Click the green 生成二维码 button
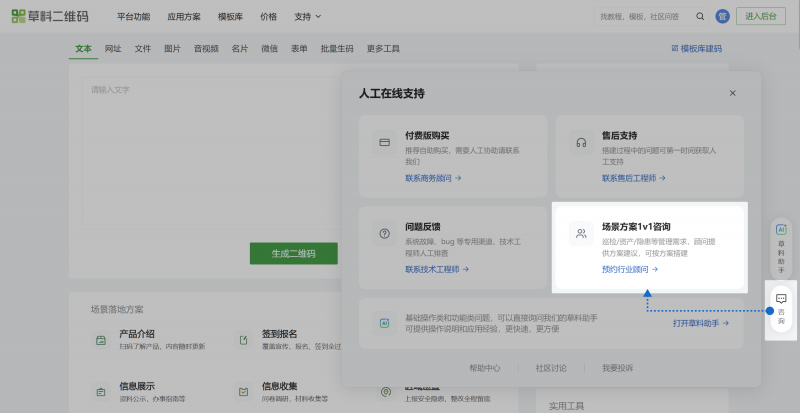The image size is (800, 413). coord(294,253)
